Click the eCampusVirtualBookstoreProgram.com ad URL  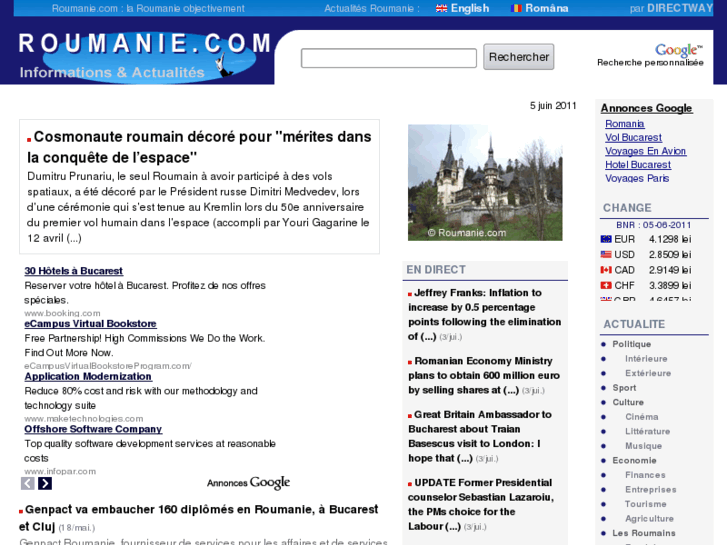pyautogui.click(x=108, y=366)
